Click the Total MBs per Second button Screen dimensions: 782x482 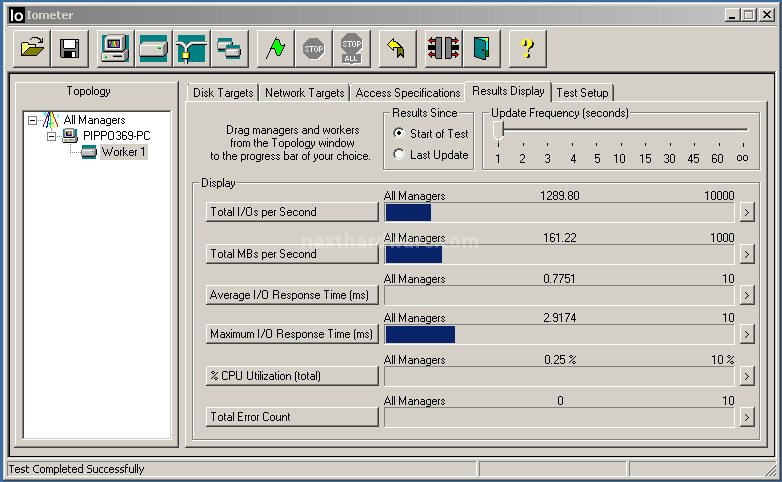292,254
